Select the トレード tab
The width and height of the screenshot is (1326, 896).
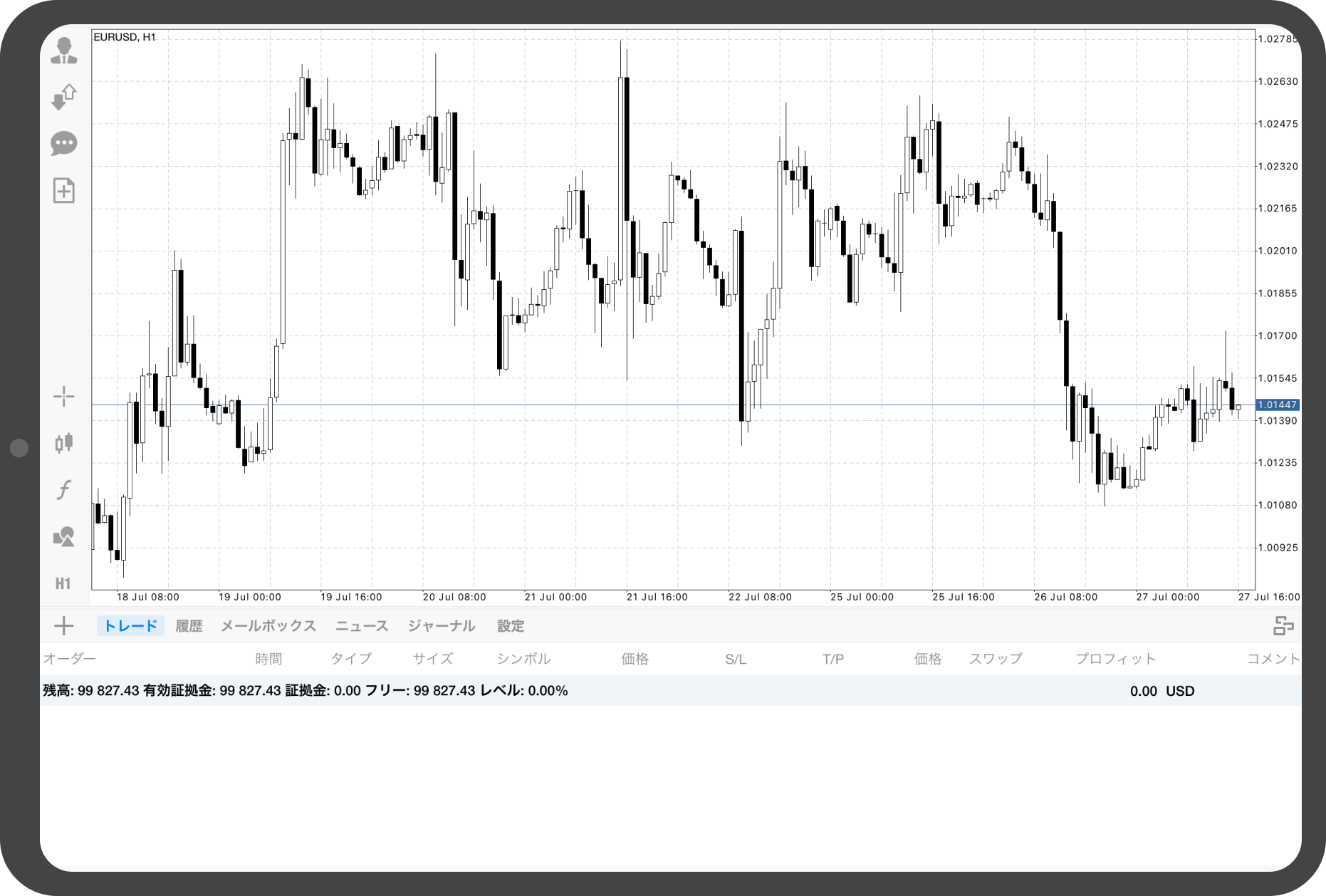point(130,626)
